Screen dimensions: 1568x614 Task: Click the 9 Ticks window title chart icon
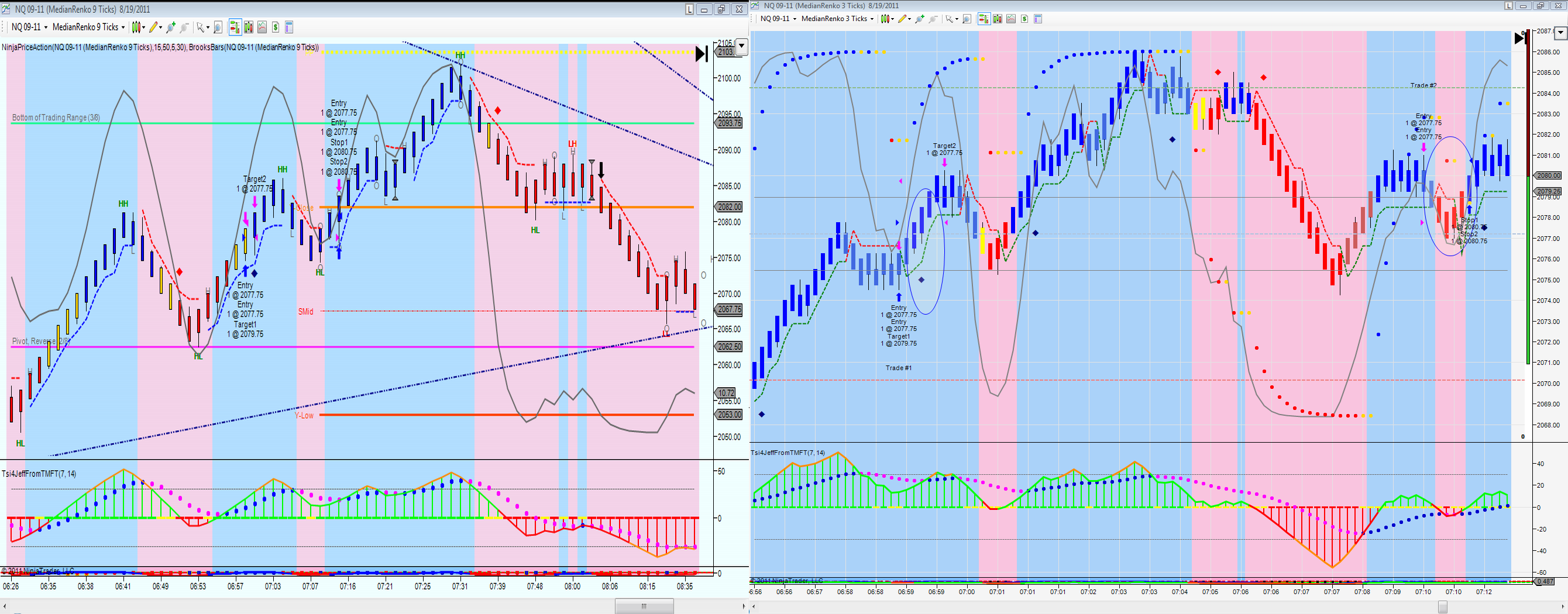(x=7, y=9)
